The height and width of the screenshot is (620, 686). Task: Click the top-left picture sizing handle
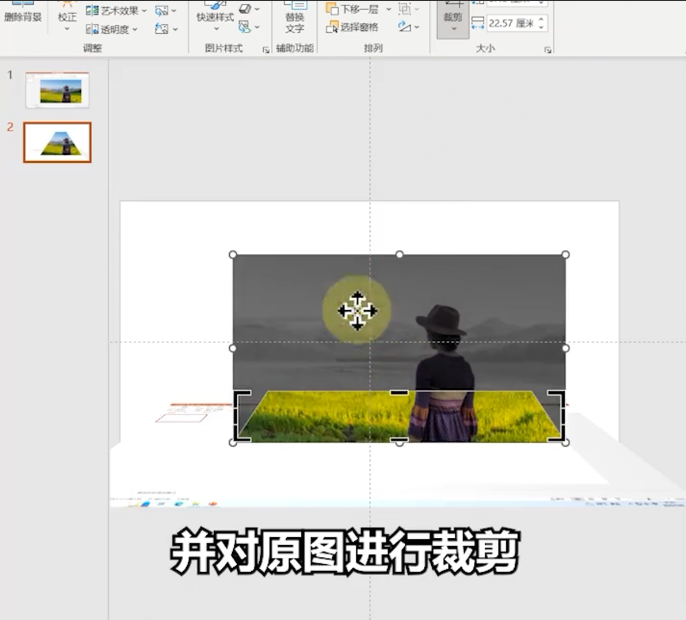(233, 255)
